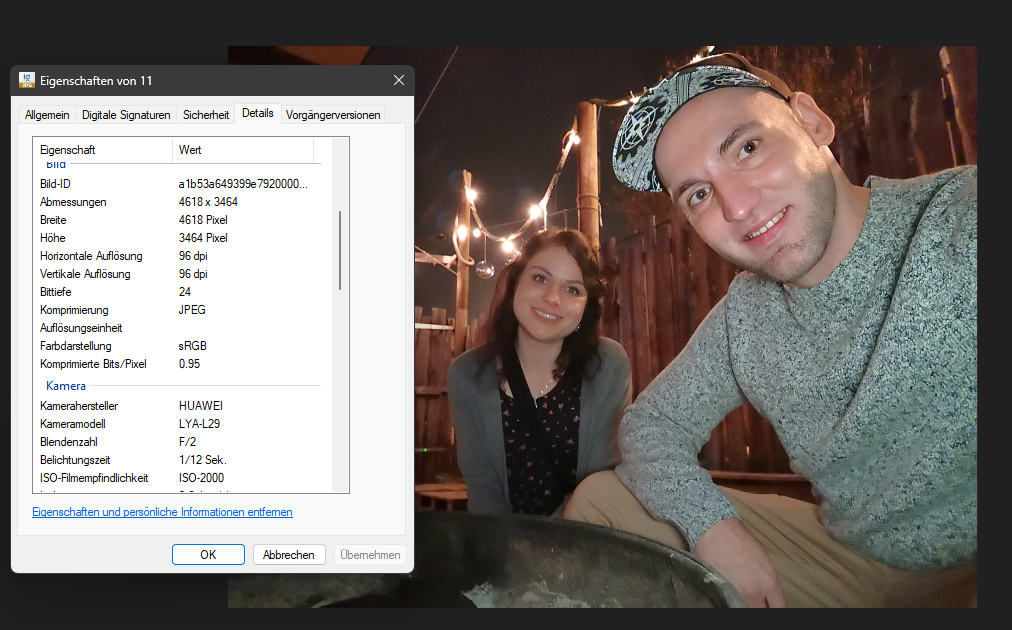Select the Sicherheit tab
The height and width of the screenshot is (630, 1012).
tap(206, 115)
